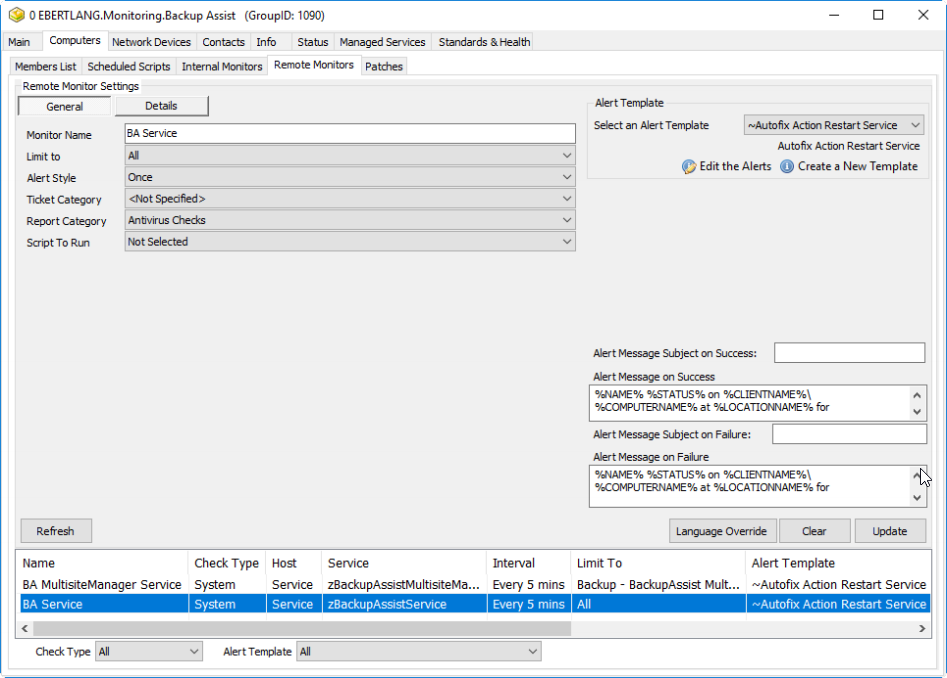Click the Clear button
947x678 pixels.
click(814, 531)
